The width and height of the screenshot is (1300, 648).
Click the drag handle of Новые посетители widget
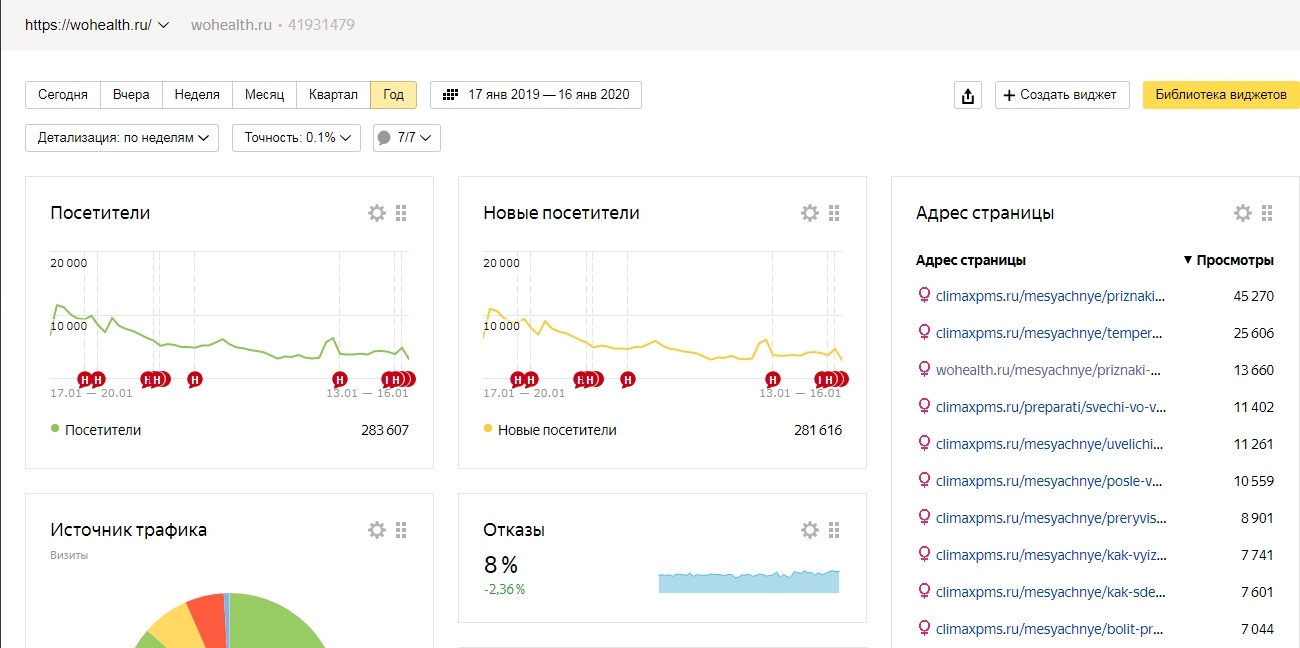pos(834,213)
